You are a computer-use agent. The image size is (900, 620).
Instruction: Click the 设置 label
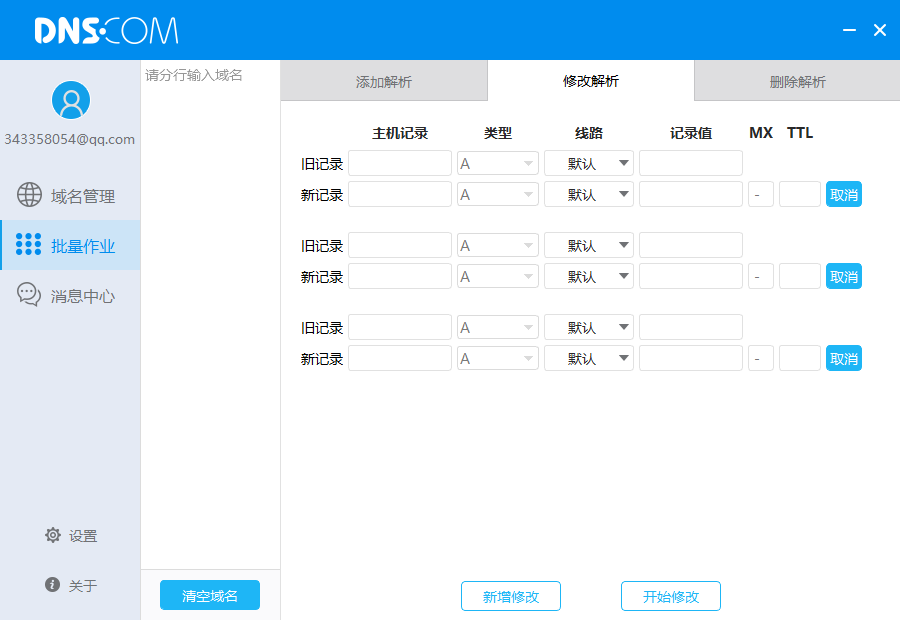(83, 536)
